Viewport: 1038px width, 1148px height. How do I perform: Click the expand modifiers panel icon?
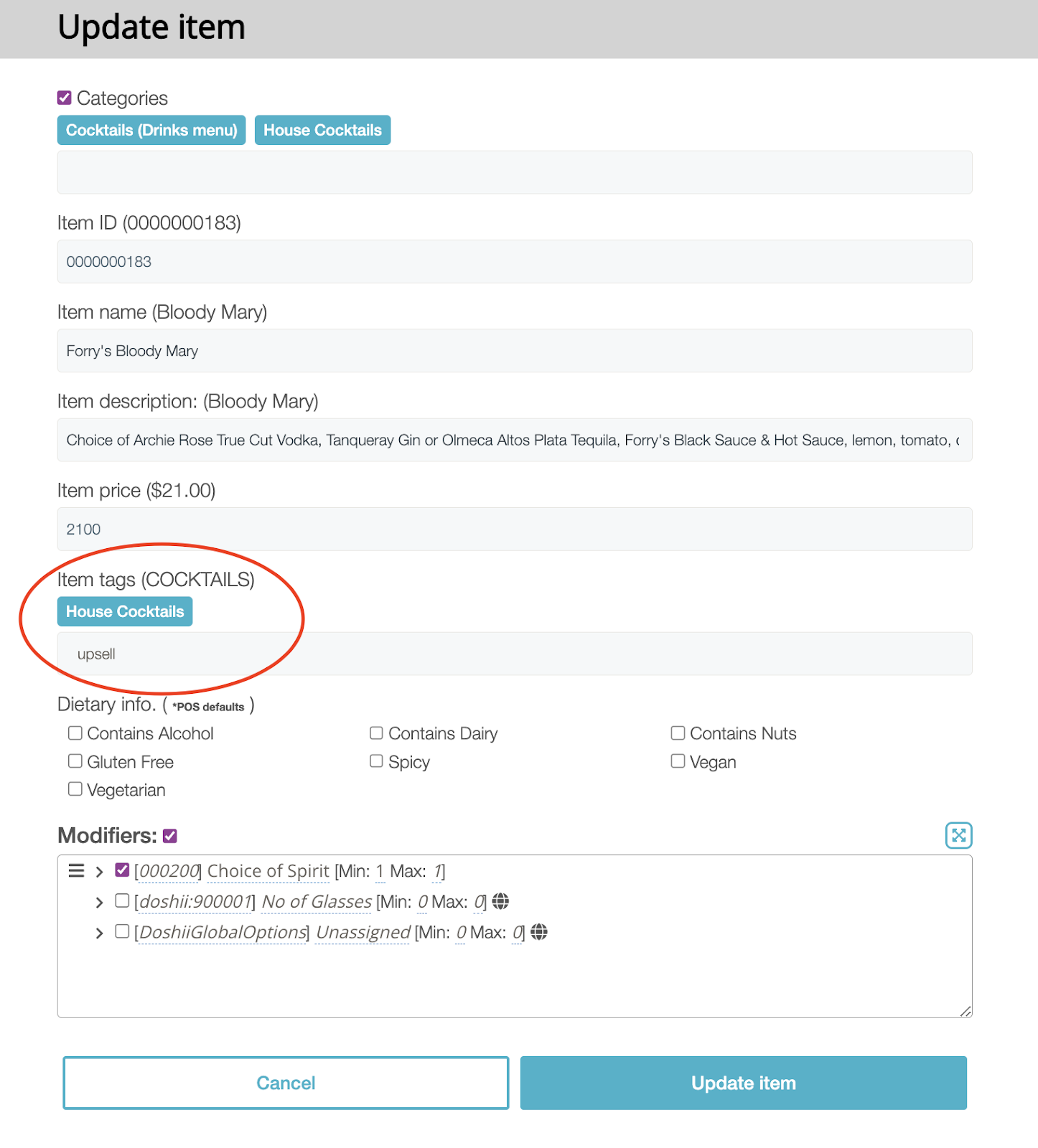(958, 835)
